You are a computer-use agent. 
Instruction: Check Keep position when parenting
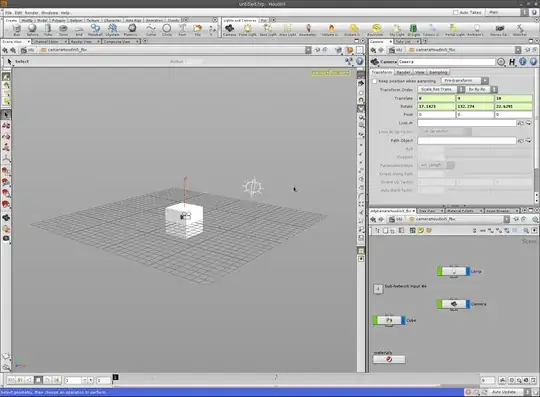coord(374,81)
